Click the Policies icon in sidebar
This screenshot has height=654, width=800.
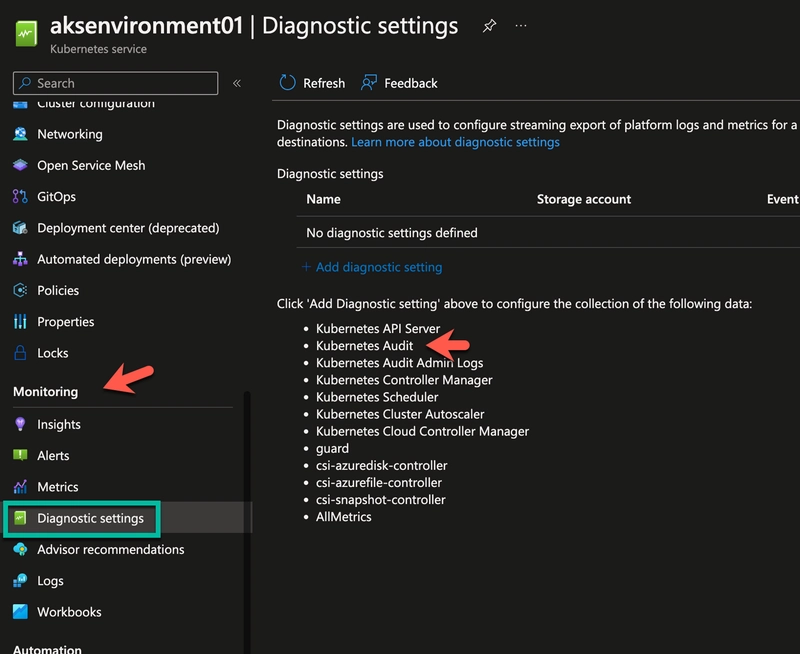[x=20, y=290]
